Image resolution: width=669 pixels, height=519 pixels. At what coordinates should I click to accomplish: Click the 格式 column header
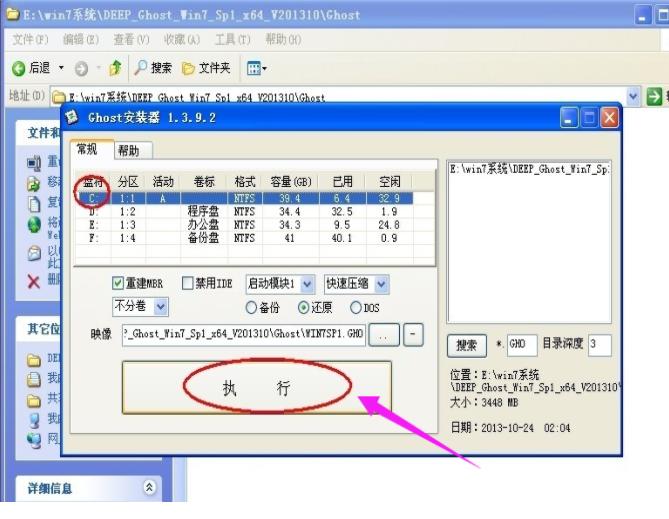245,182
